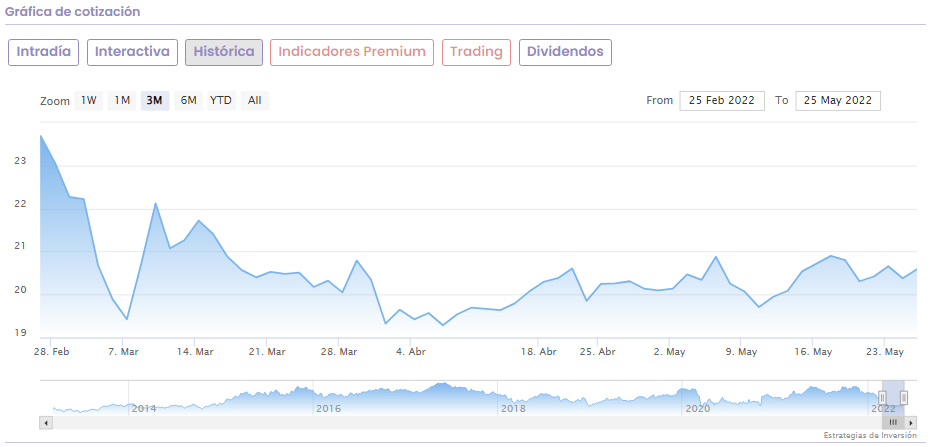Select the 6M zoom range

point(188,100)
